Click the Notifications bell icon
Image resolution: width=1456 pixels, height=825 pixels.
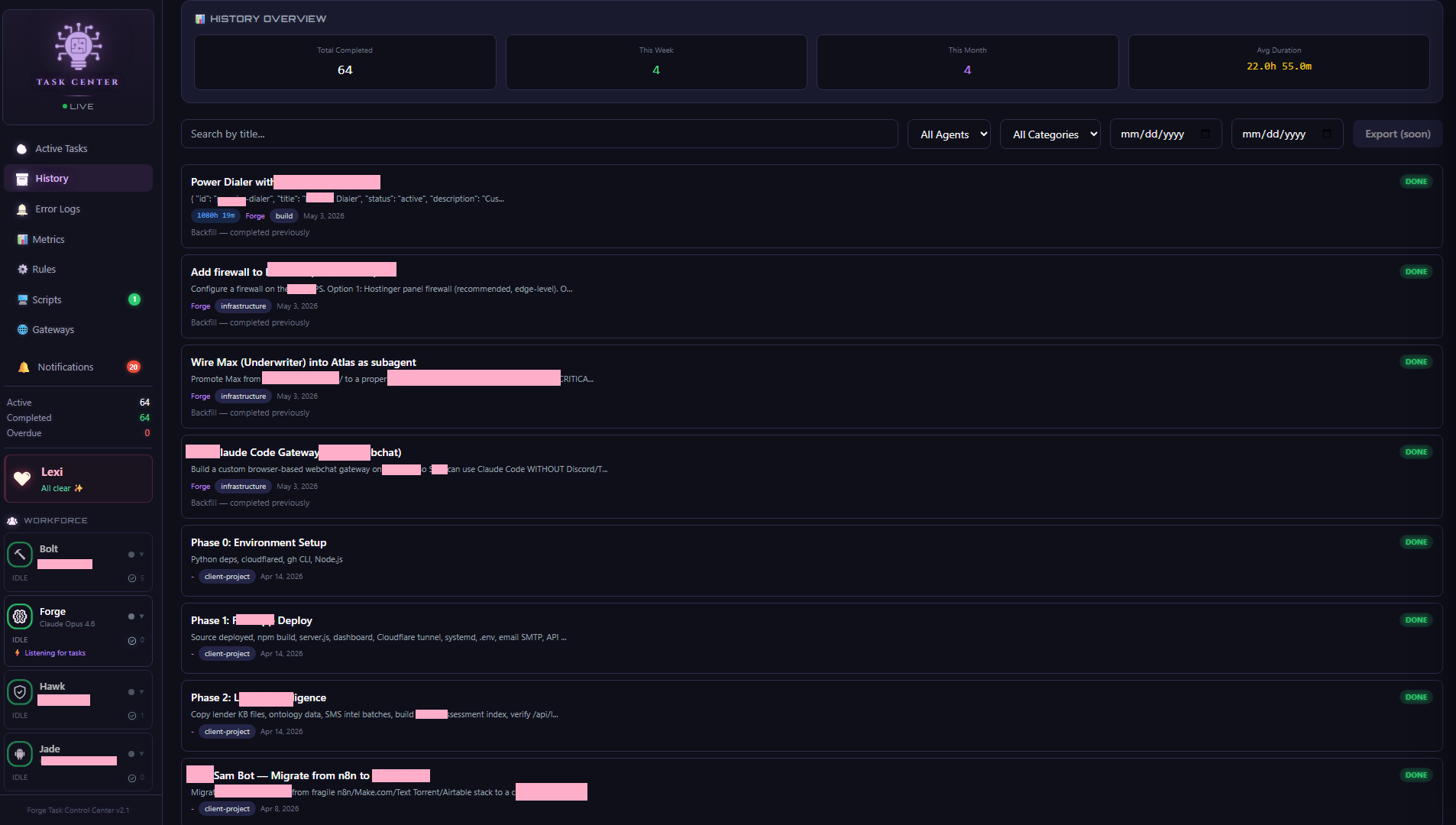pyautogui.click(x=24, y=367)
